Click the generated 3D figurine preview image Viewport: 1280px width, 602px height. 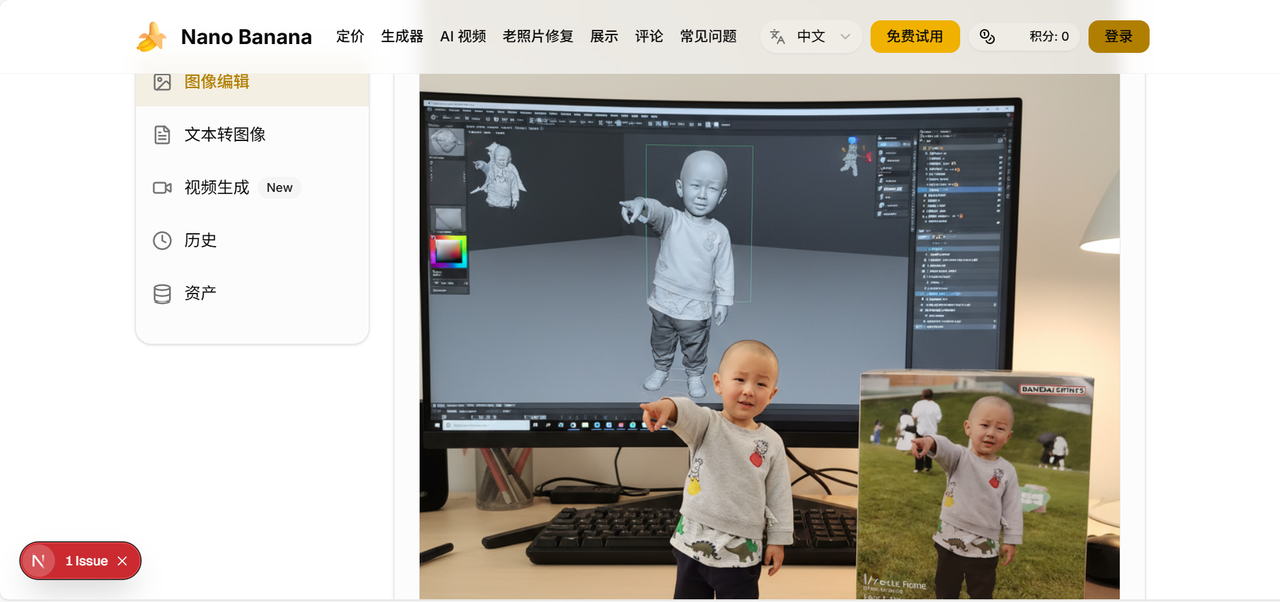tap(768, 336)
